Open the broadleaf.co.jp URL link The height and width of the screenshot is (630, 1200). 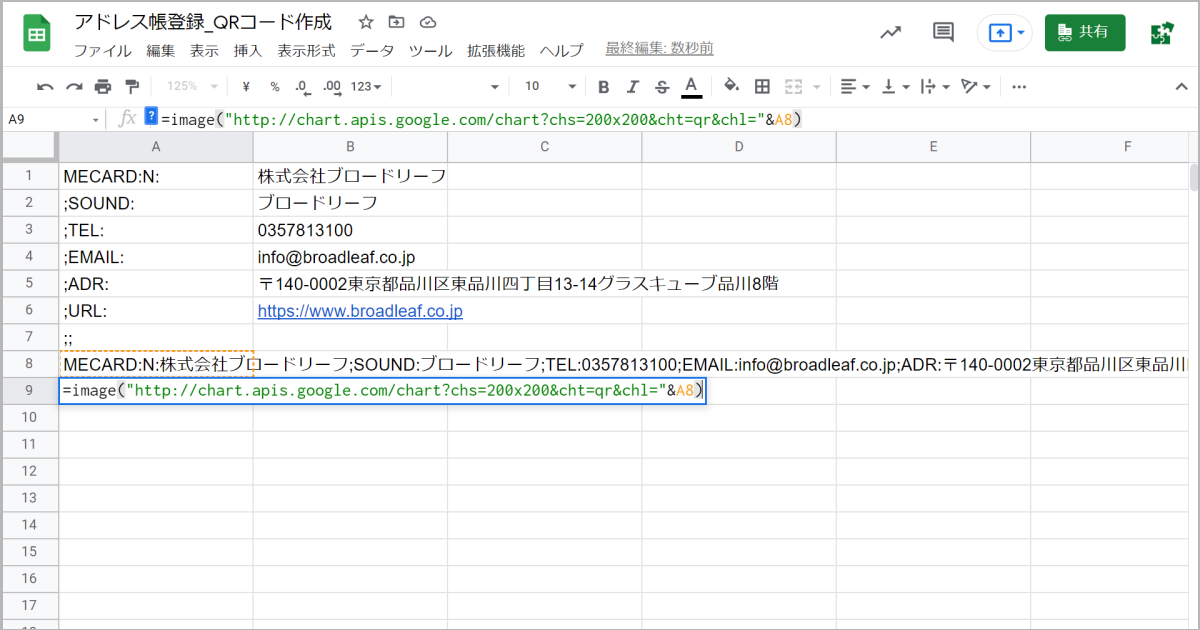360,311
